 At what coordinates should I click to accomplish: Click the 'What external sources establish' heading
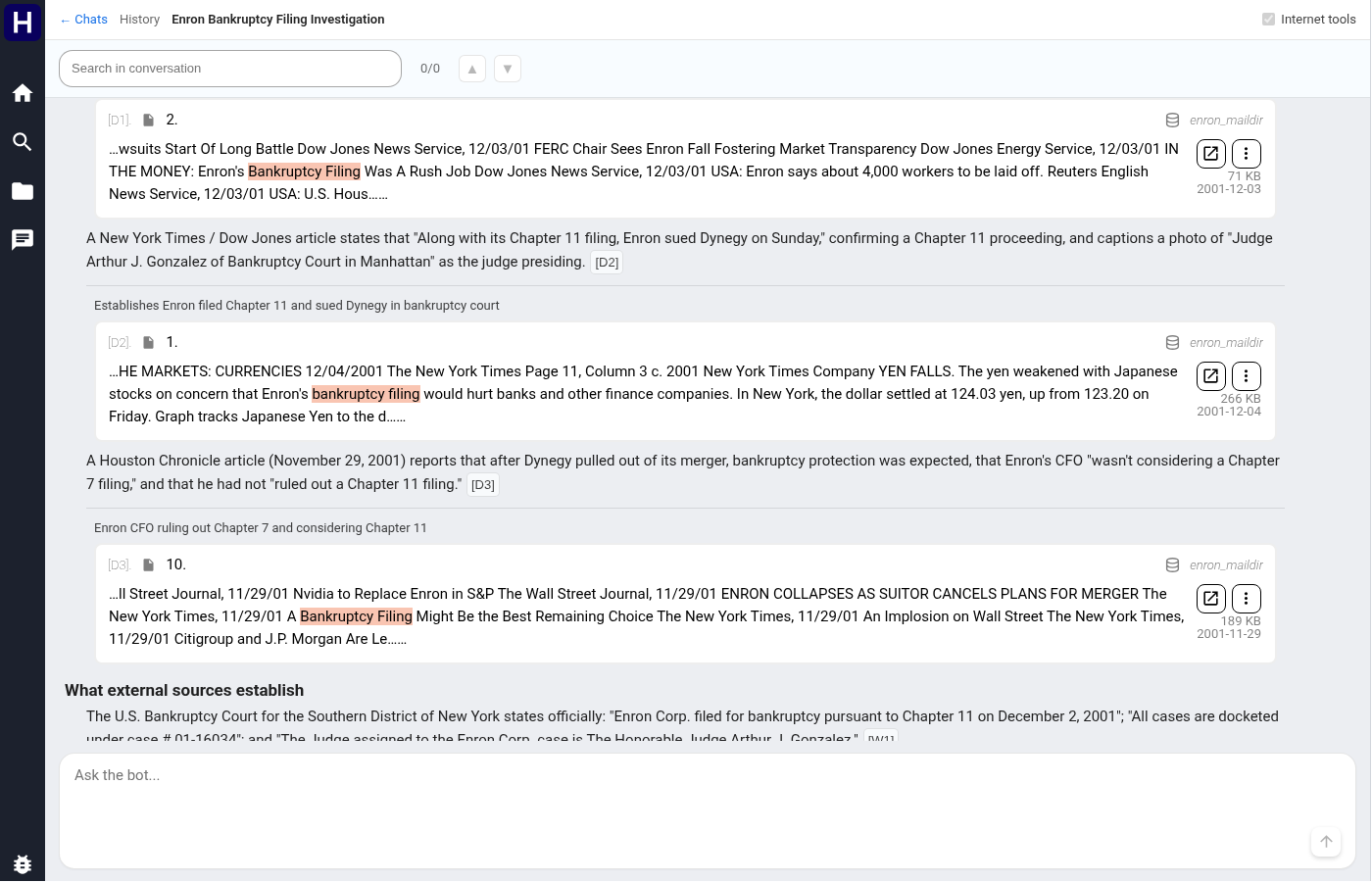coord(184,691)
